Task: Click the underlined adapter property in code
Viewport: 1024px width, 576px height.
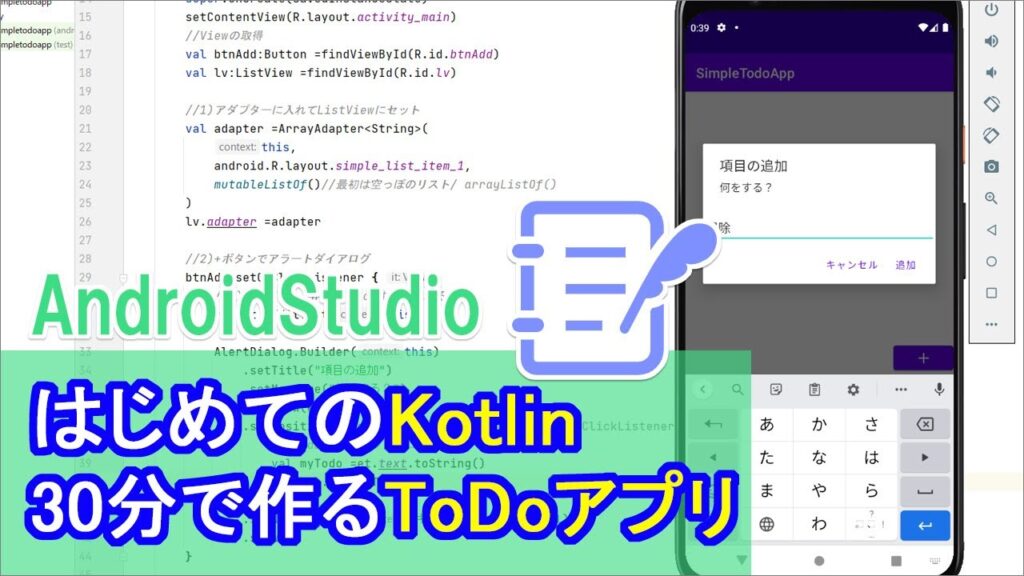Action: (231, 221)
